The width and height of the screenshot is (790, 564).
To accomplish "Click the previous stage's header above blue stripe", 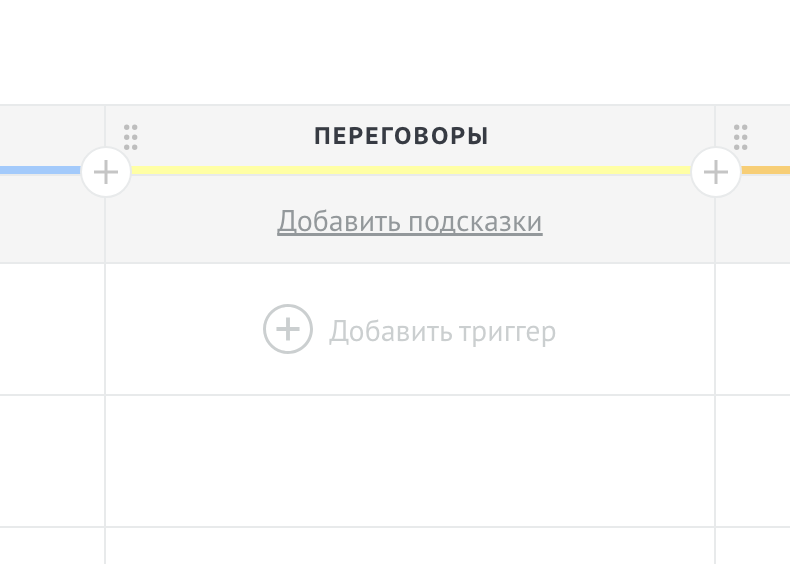I will pos(52,136).
